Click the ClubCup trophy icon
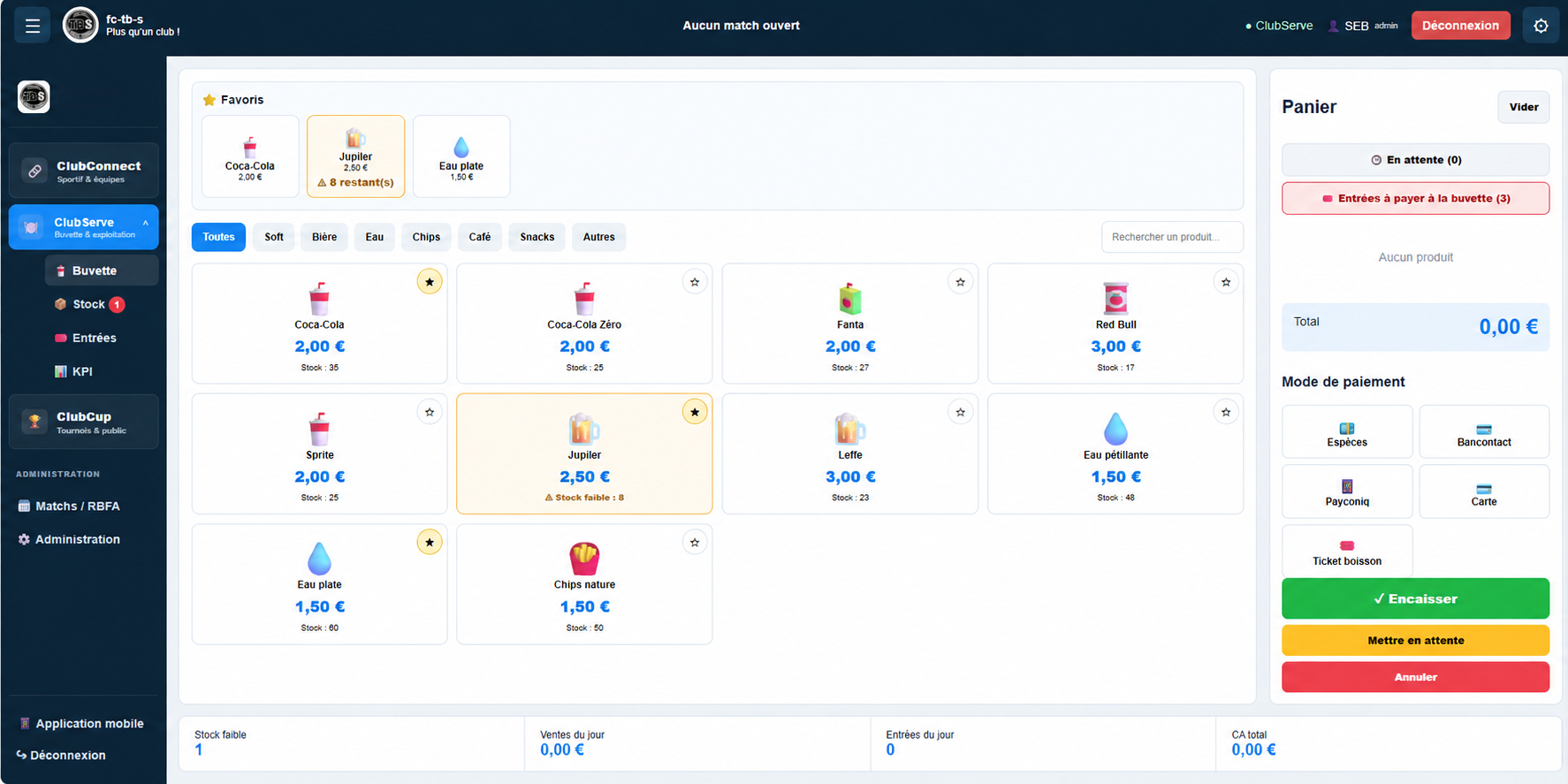1568x784 pixels. tap(34, 422)
